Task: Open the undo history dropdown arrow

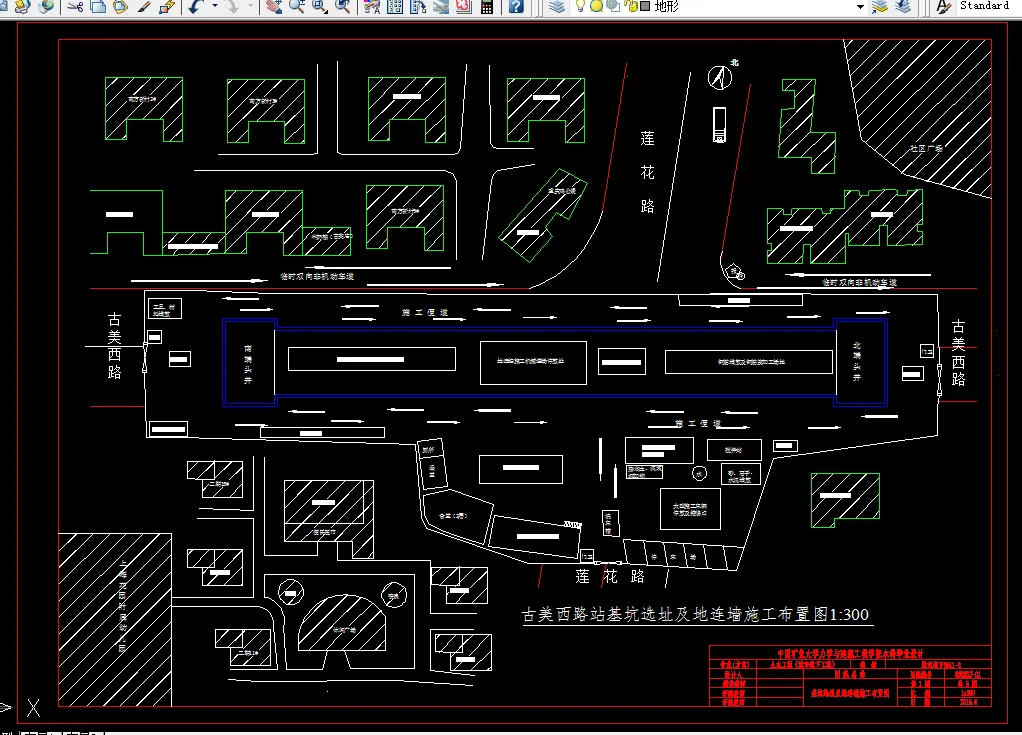Action: coord(214,7)
